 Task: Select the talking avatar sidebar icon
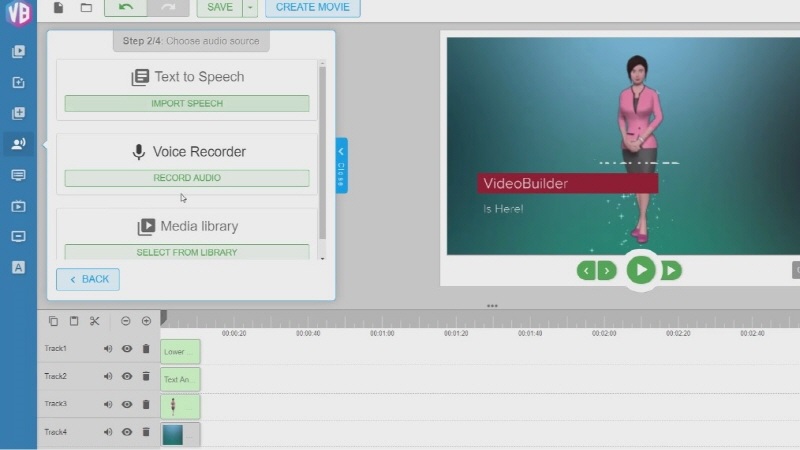point(18,144)
